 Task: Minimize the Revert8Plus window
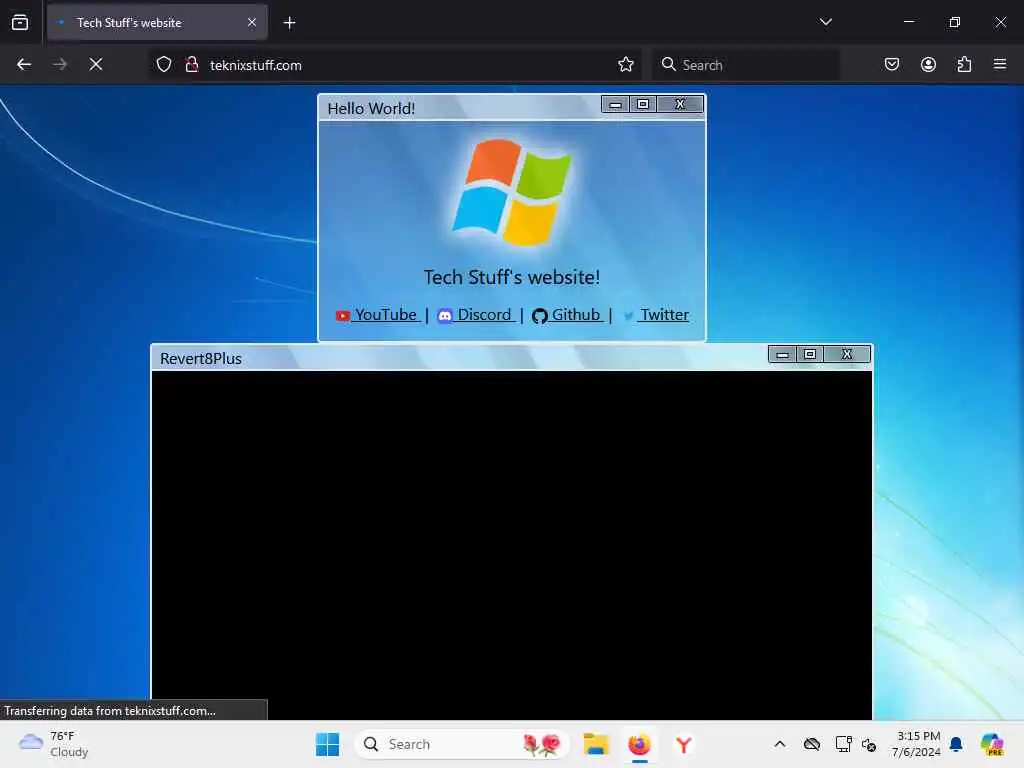pyautogui.click(x=782, y=355)
